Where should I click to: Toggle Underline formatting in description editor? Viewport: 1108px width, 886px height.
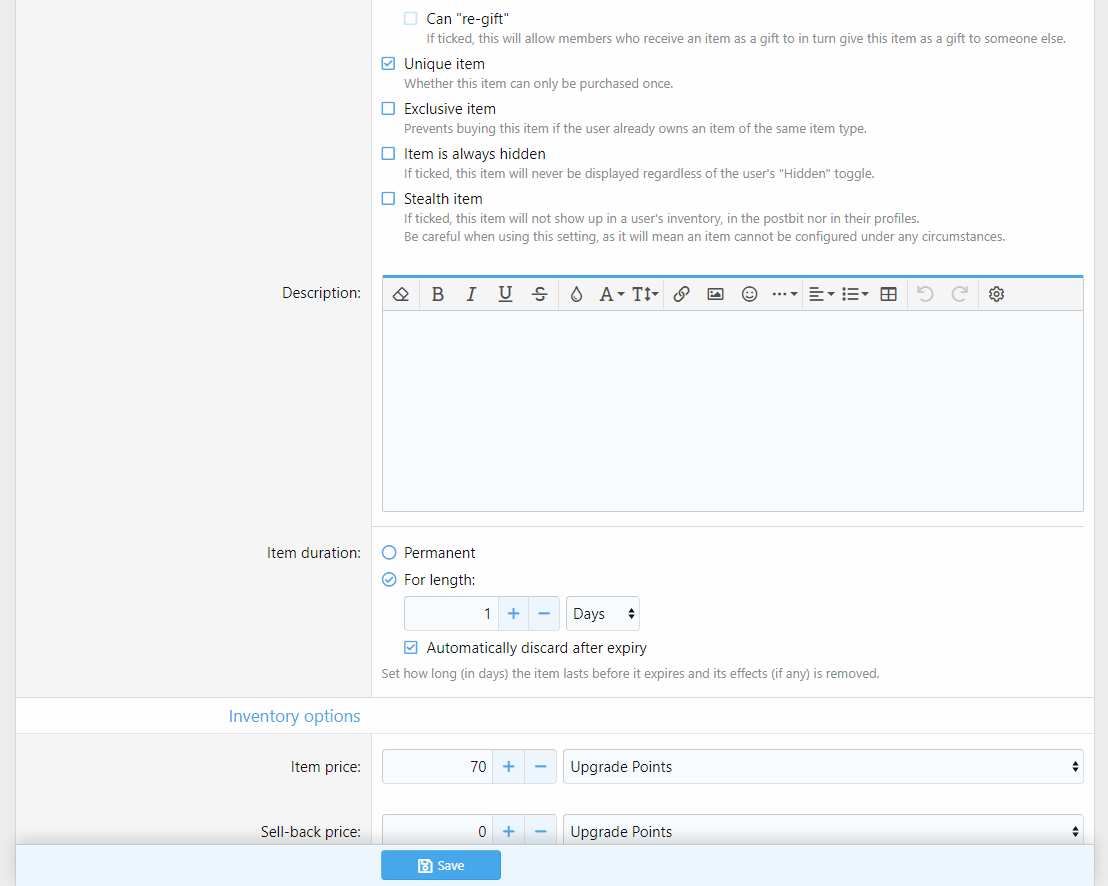point(505,294)
